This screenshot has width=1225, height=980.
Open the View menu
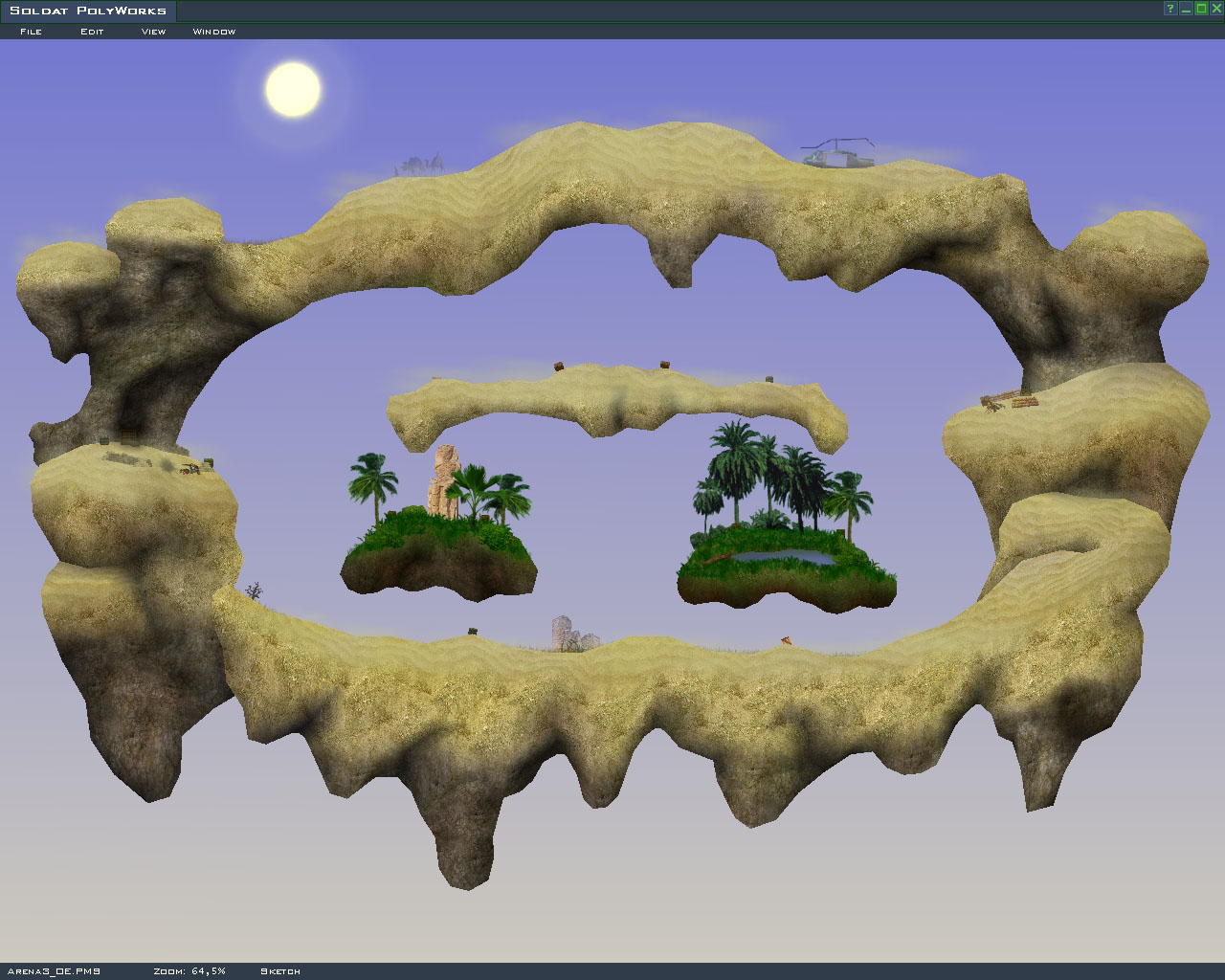[x=153, y=32]
